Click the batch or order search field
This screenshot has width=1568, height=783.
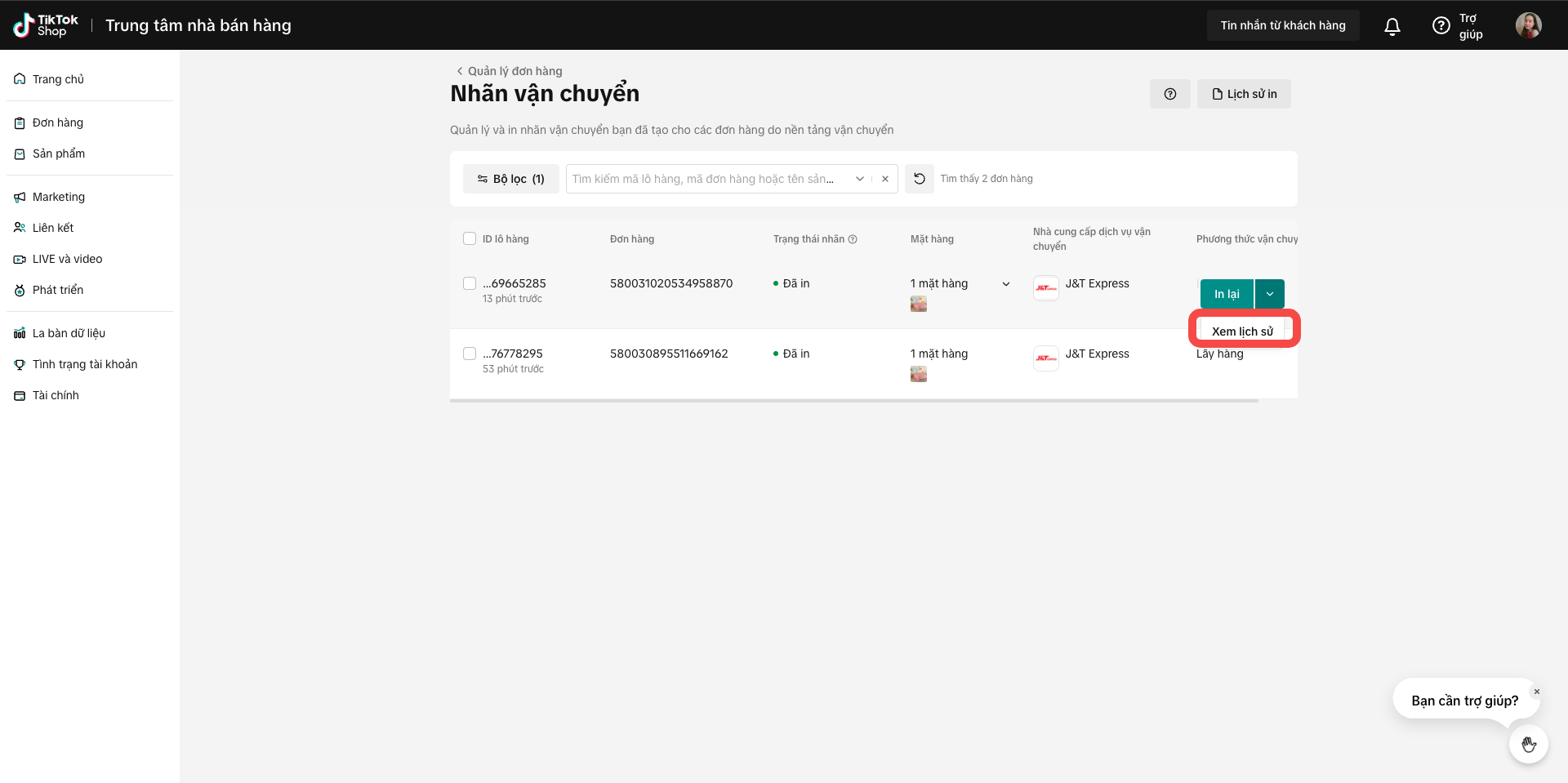706,179
